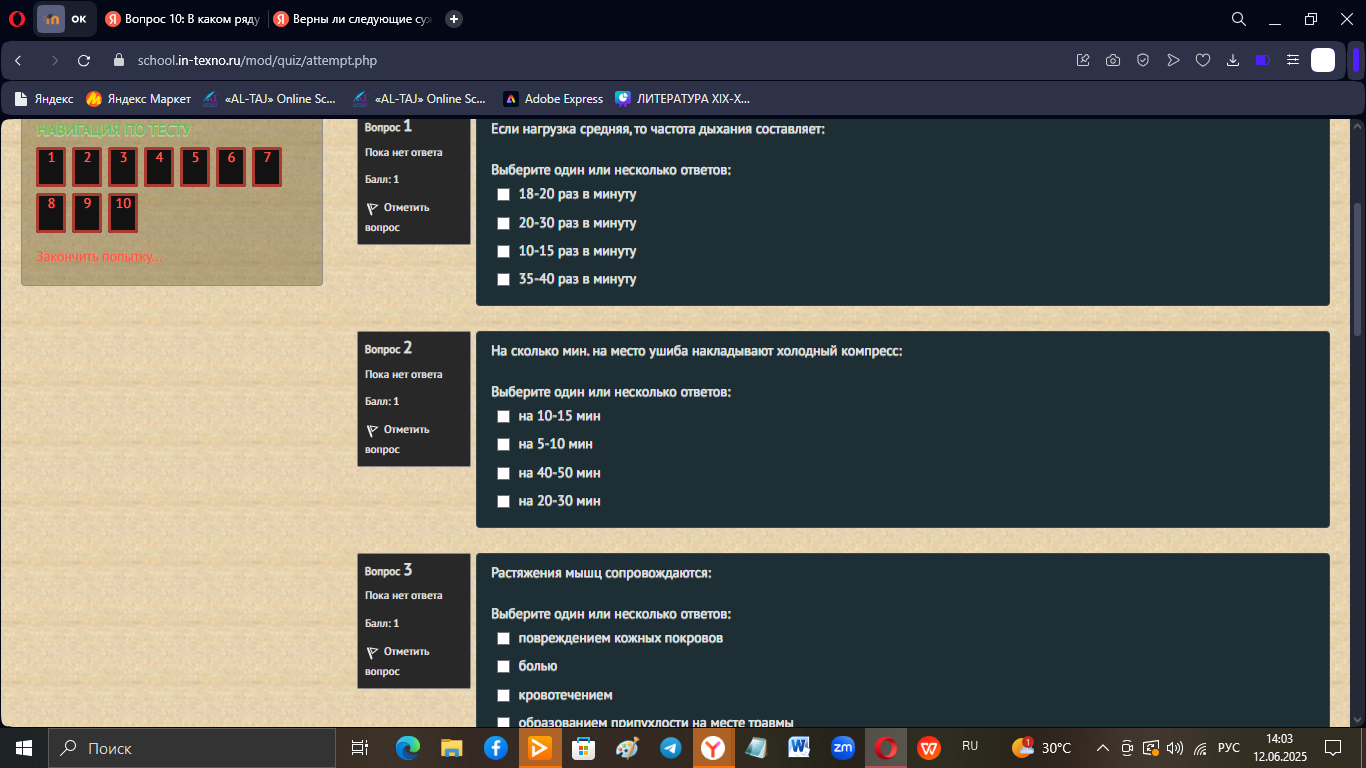The width and height of the screenshot is (1366, 768).
Task: Click the Windows search box
Action: [192, 748]
